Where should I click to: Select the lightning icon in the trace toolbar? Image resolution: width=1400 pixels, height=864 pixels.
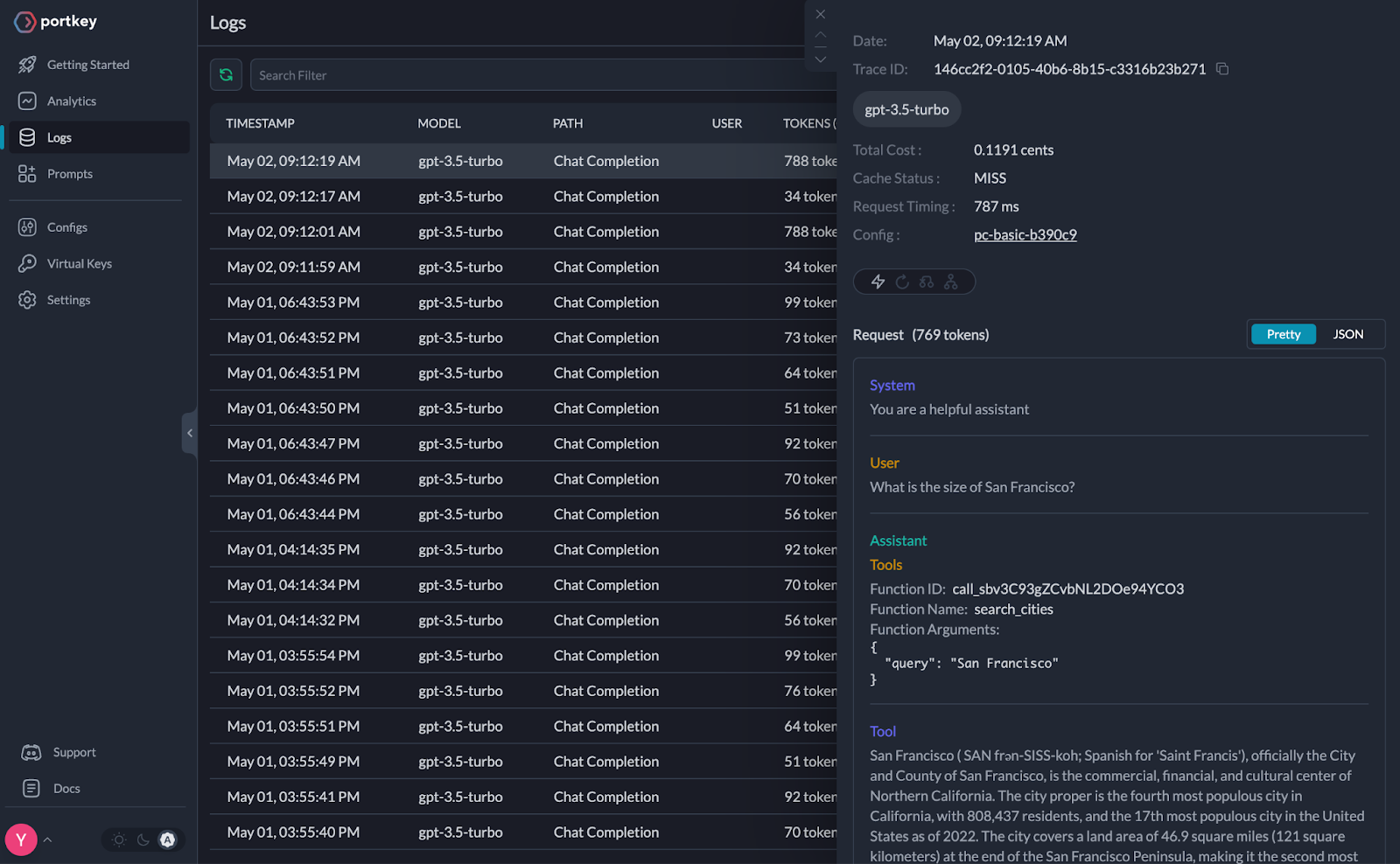[878, 282]
